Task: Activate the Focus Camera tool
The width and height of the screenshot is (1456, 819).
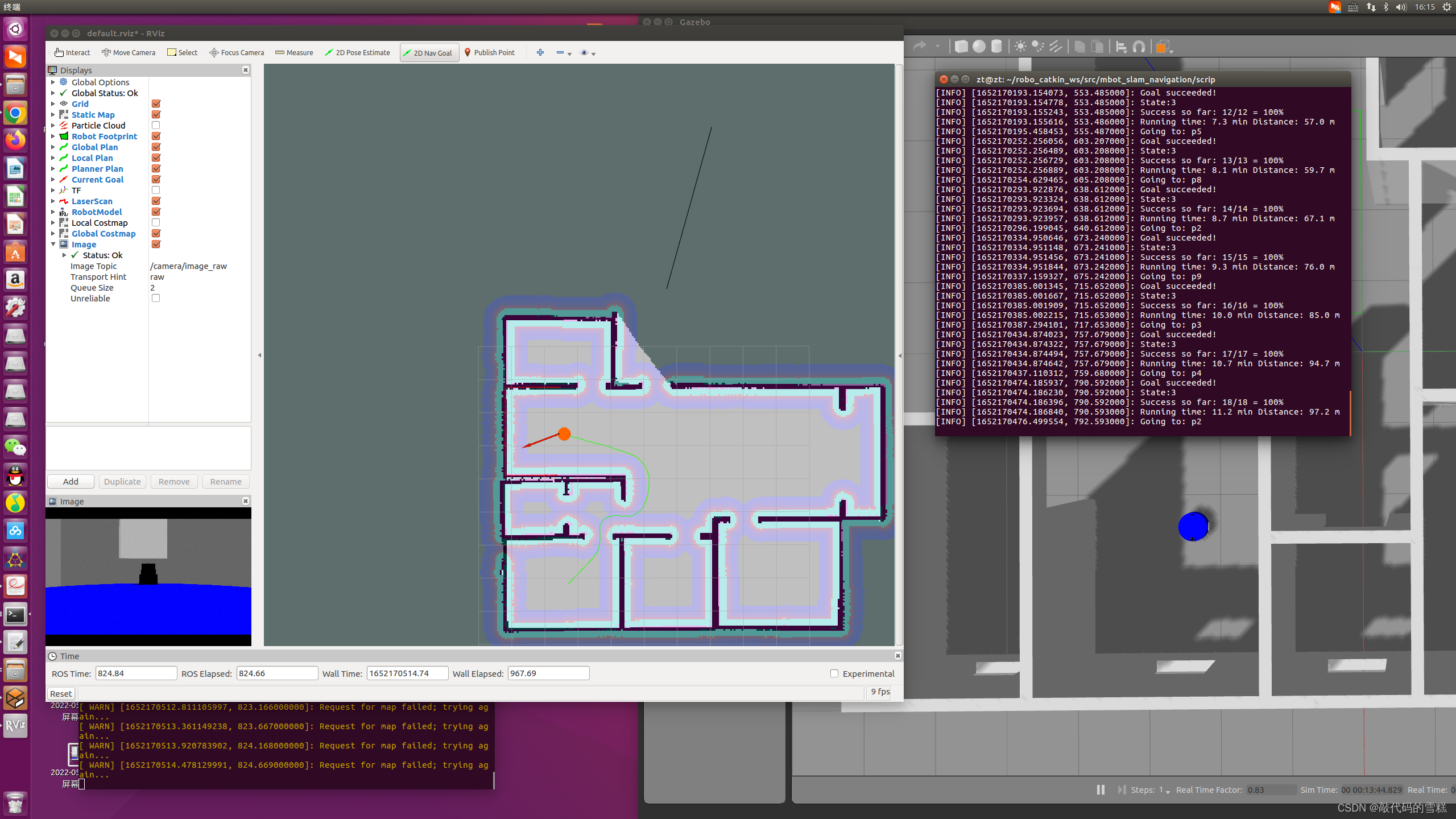Action: [237, 52]
